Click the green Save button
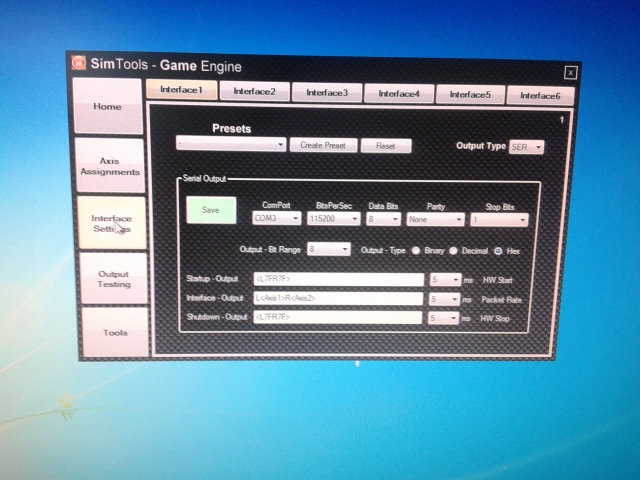Screen dimensions: 640x480 point(211,210)
